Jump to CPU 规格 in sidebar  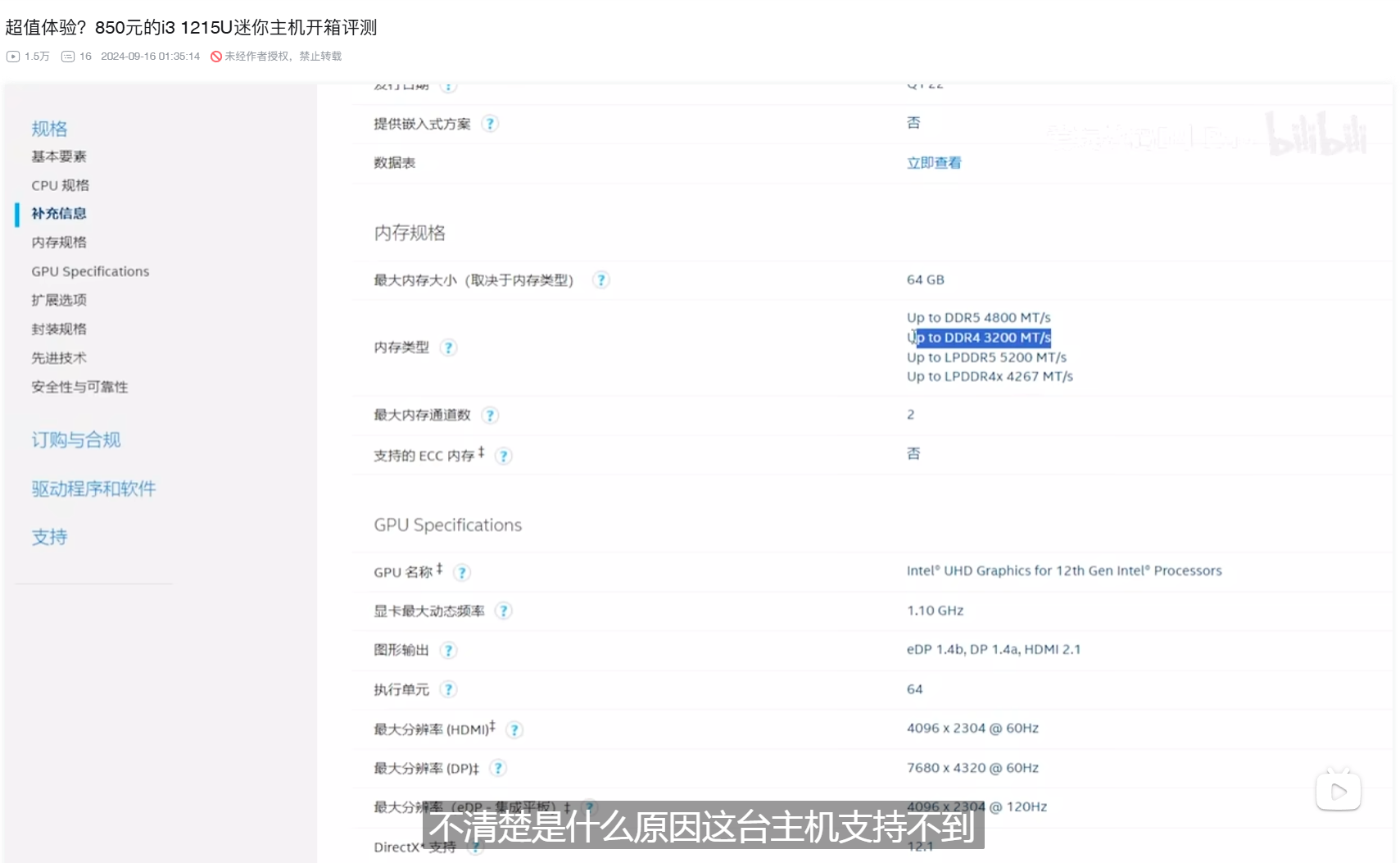61,185
